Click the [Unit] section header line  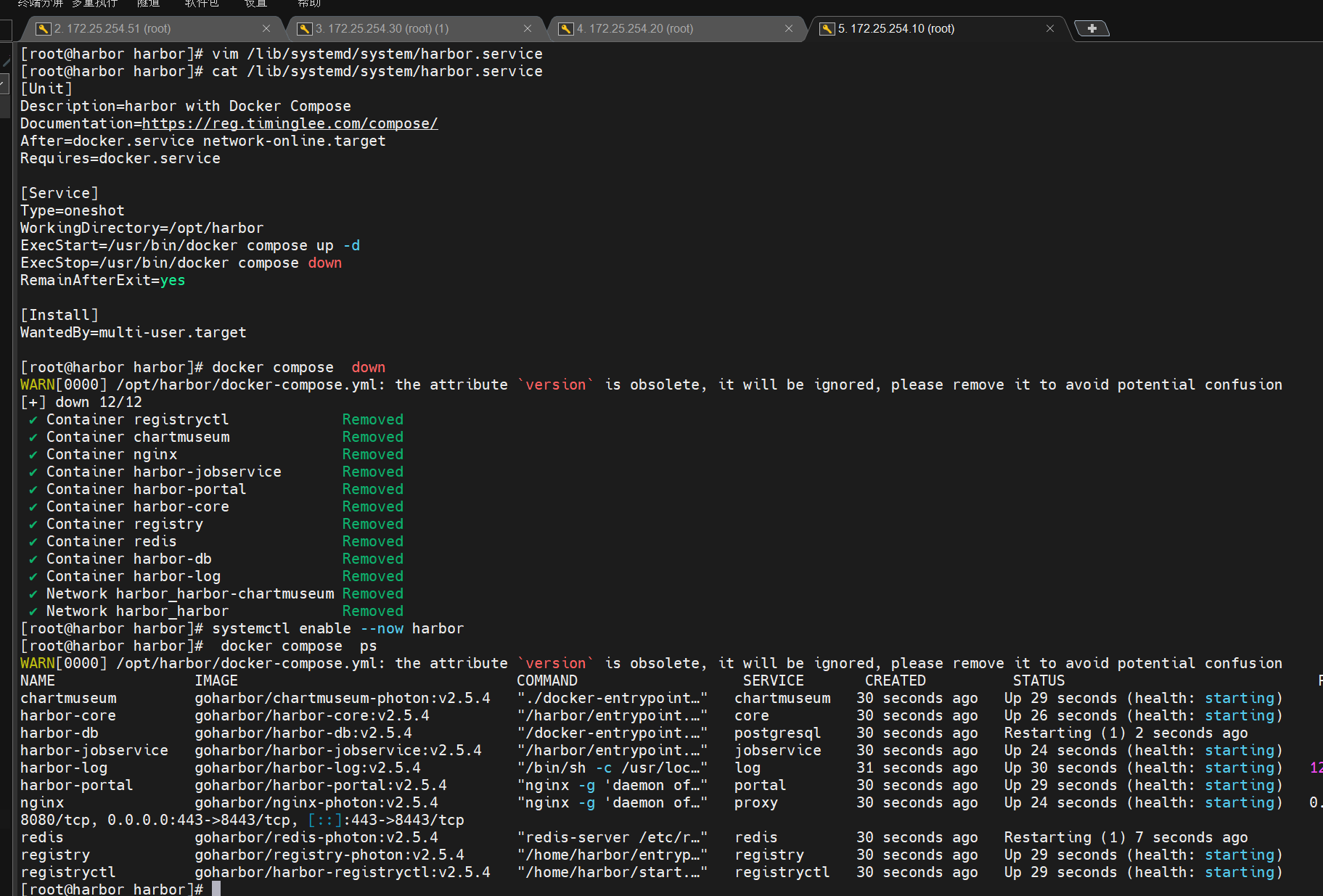[46, 89]
